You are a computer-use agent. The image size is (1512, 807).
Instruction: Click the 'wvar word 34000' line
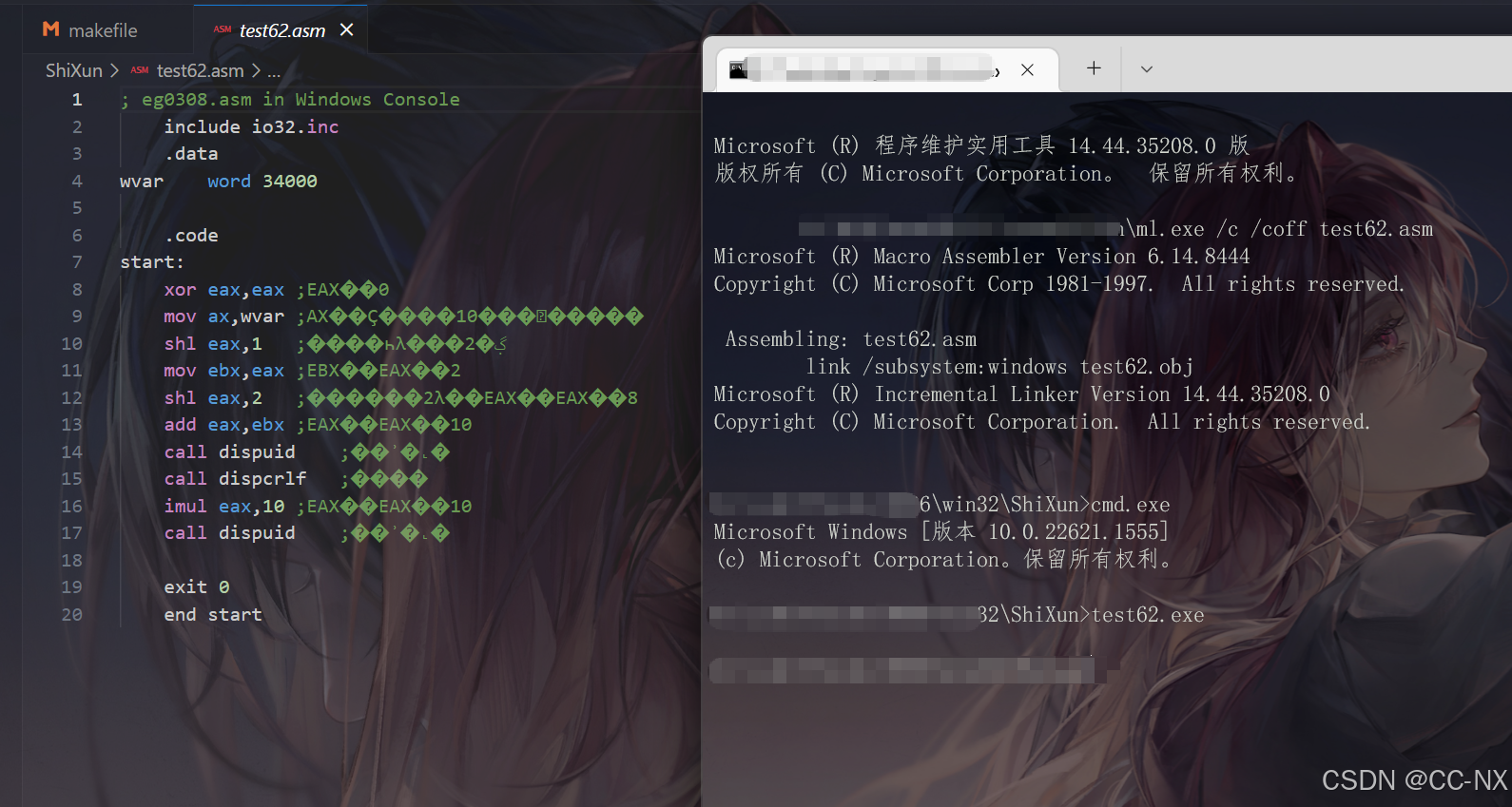click(219, 182)
